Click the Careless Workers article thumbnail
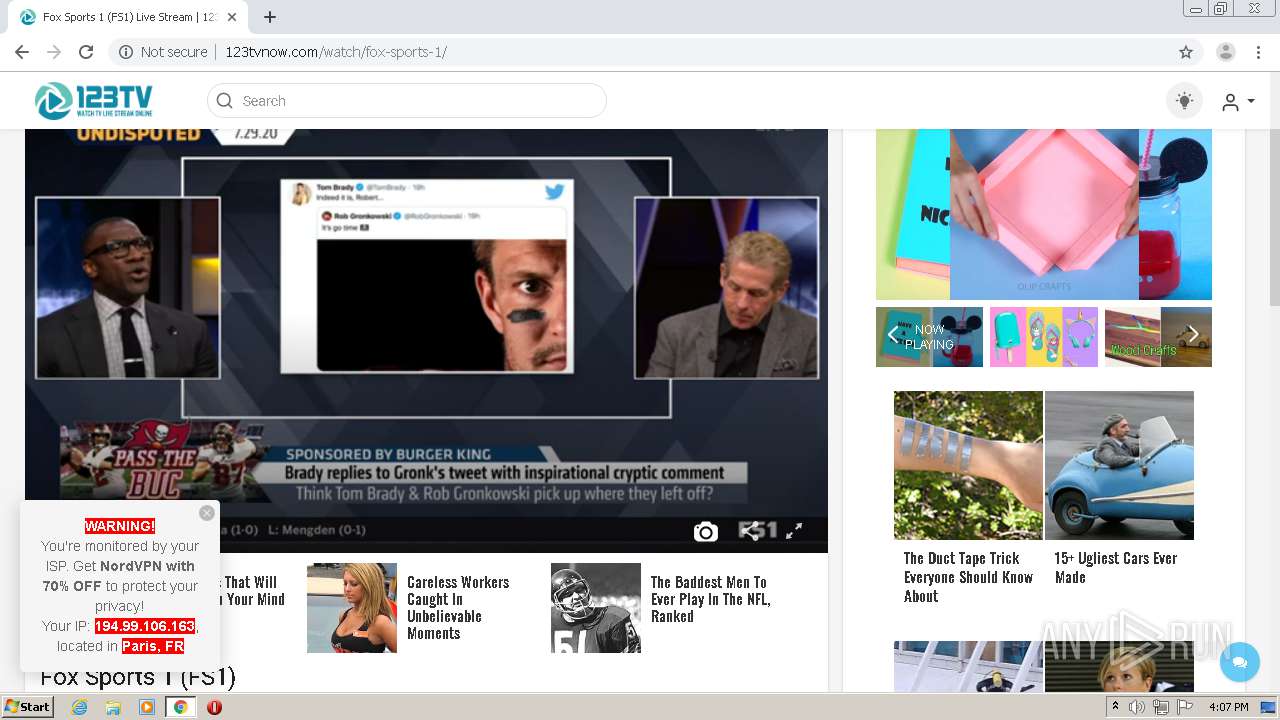The height and width of the screenshot is (720, 1280). (352, 608)
